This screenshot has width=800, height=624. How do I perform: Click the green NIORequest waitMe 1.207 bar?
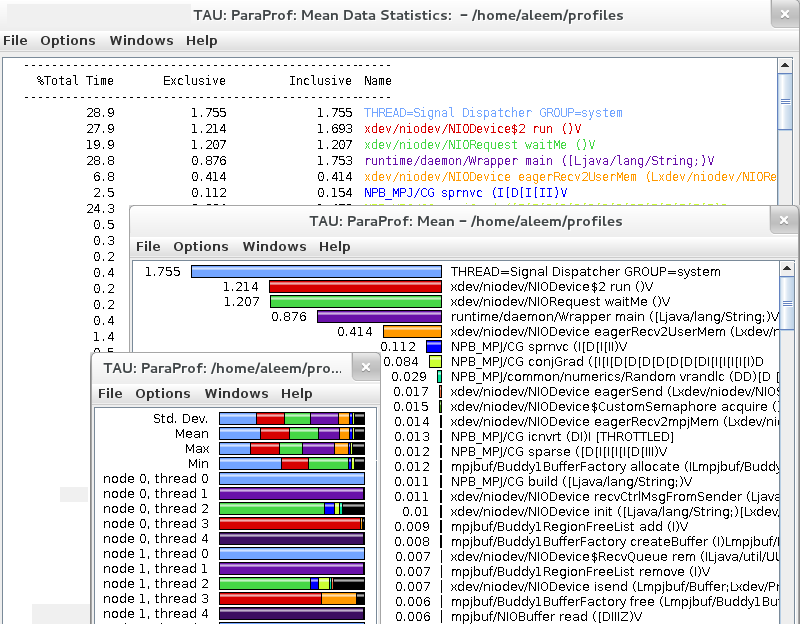356,302
